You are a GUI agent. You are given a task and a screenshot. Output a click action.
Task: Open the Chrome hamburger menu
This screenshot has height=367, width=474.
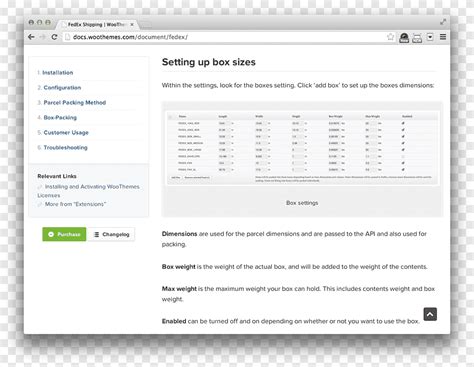tap(443, 37)
